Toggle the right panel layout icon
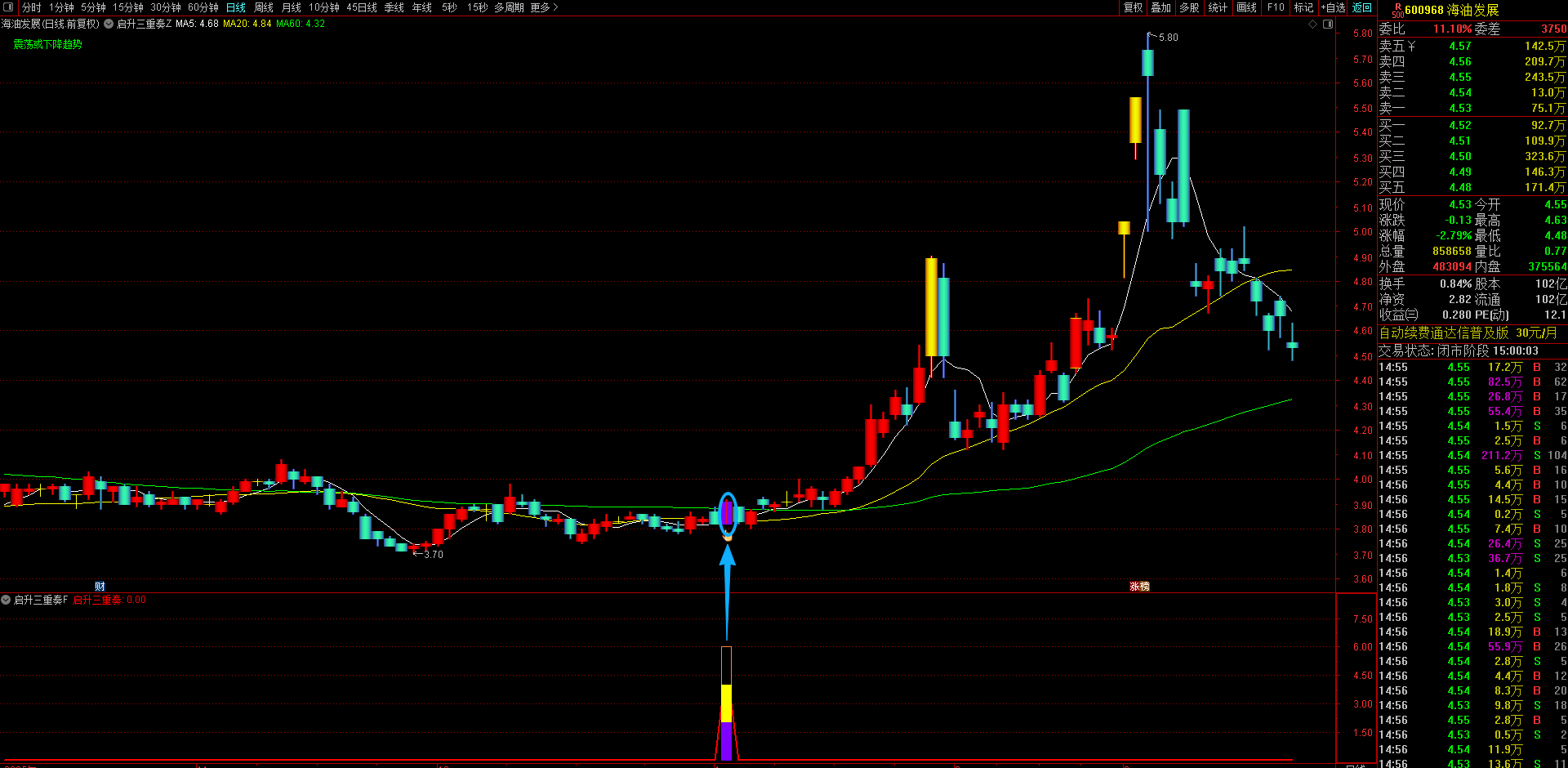The width and height of the screenshot is (1568, 768). coord(1328,25)
